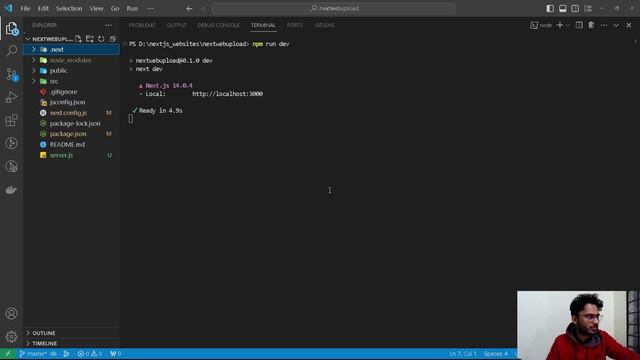The height and width of the screenshot is (360, 640).
Task: Toggle the secondary sidebar layout icon
Action: [575, 9]
